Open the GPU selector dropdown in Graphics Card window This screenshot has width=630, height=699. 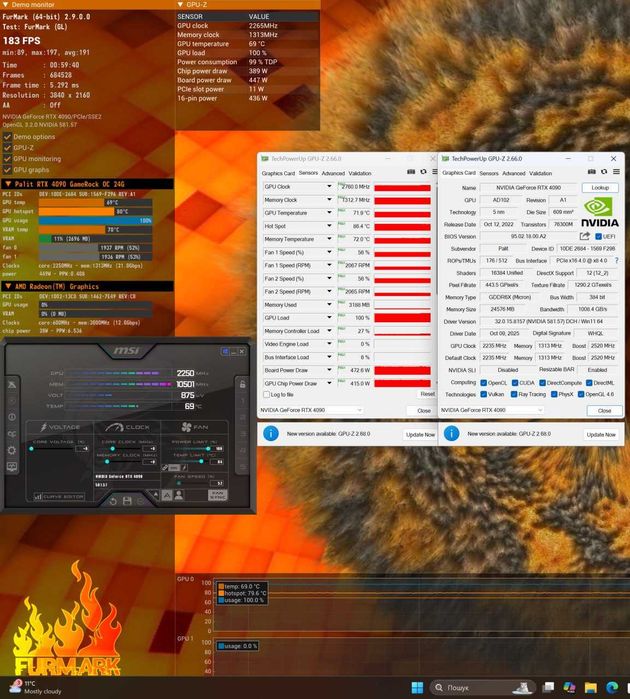tap(492, 410)
